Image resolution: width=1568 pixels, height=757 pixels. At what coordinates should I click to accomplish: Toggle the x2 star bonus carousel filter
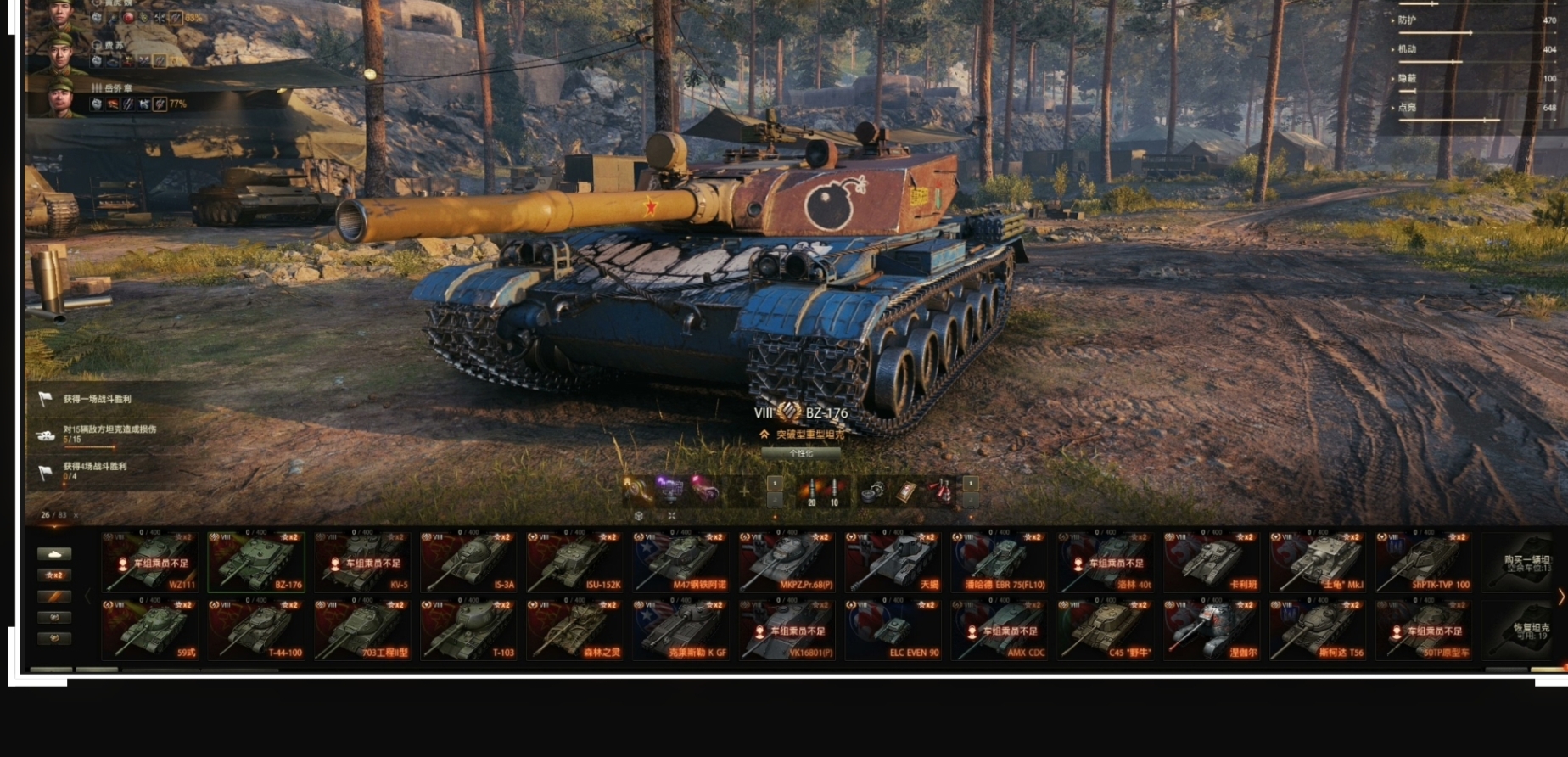[x=54, y=575]
